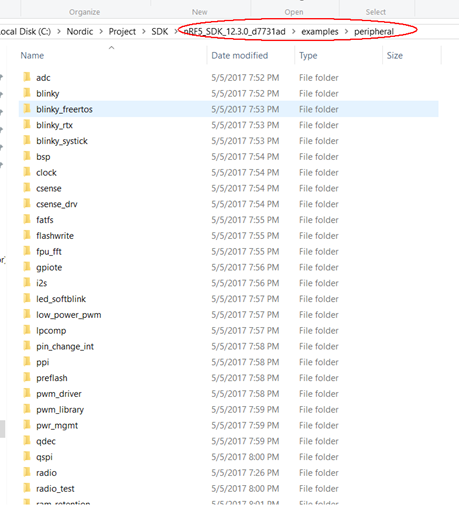
Task: Open the chevron after examples in address bar
Action: pyautogui.click(x=346, y=32)
